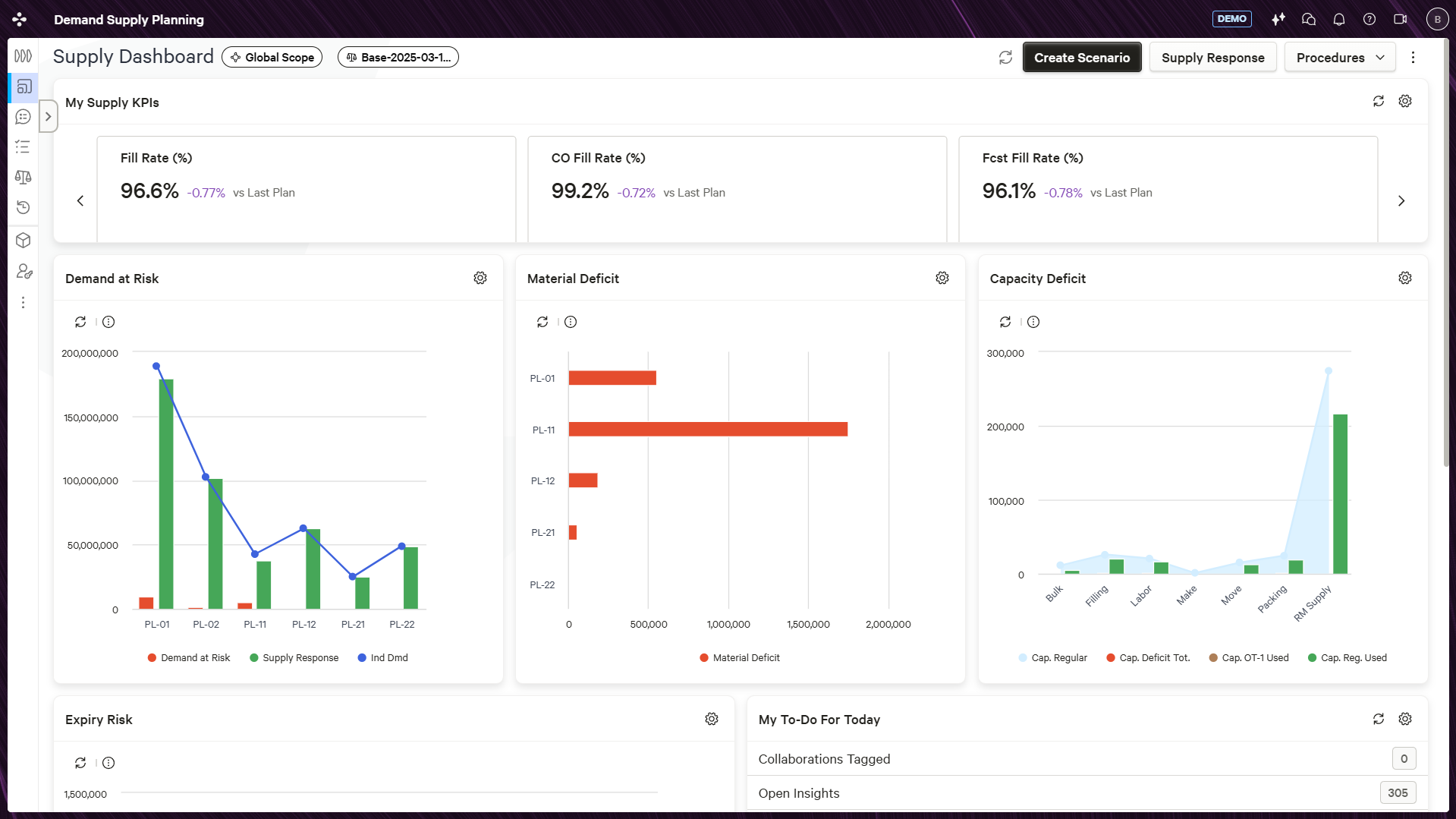The height and width of the screenshot is (819, 1456).
Task: Open Demand at Risk settings gear
Action: point(480,279)
